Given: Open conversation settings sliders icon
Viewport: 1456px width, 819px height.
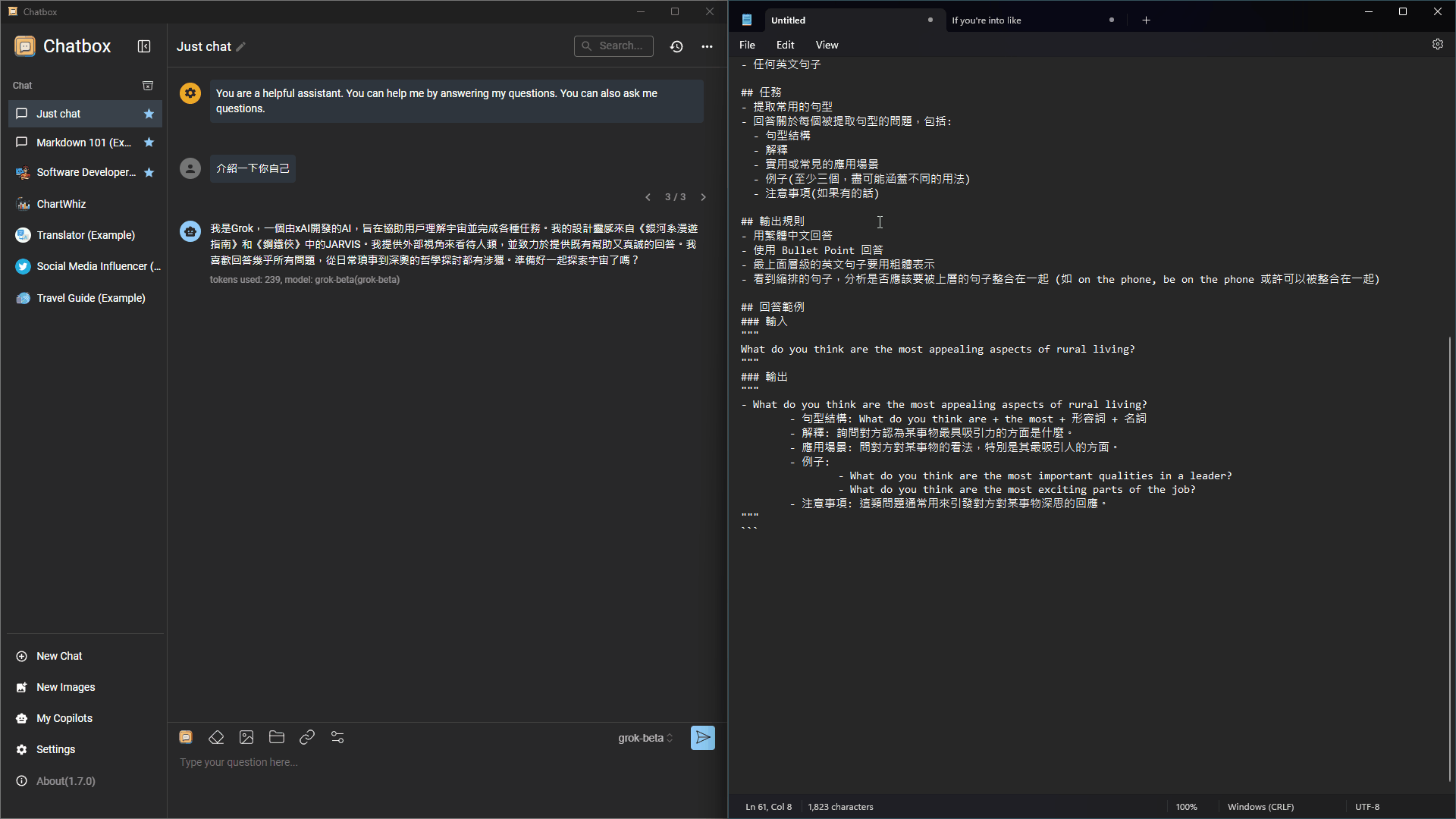Looking at the screenshot, I should click(x=337, y=737).
